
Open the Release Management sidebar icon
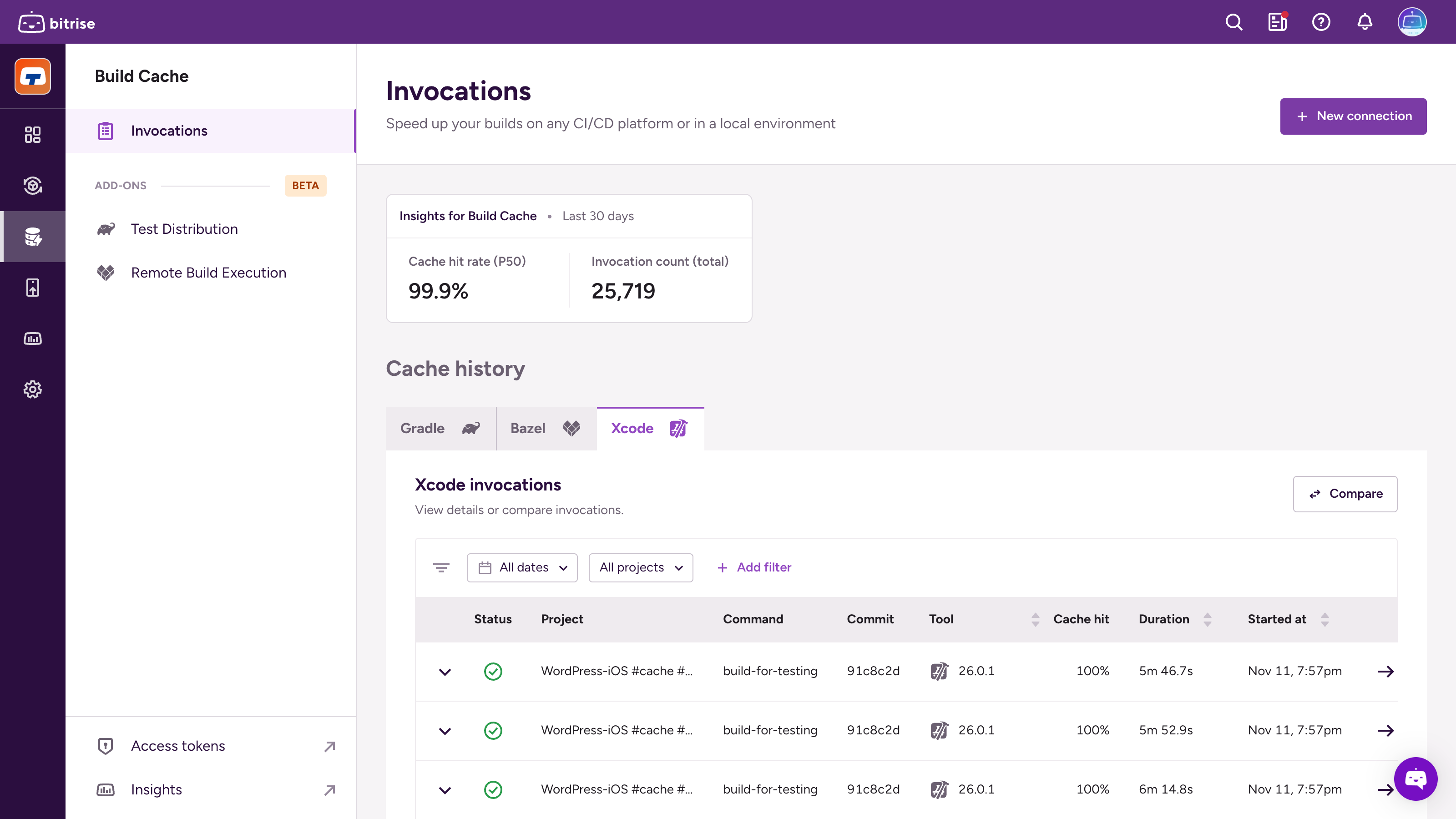(x=33, y=288)
